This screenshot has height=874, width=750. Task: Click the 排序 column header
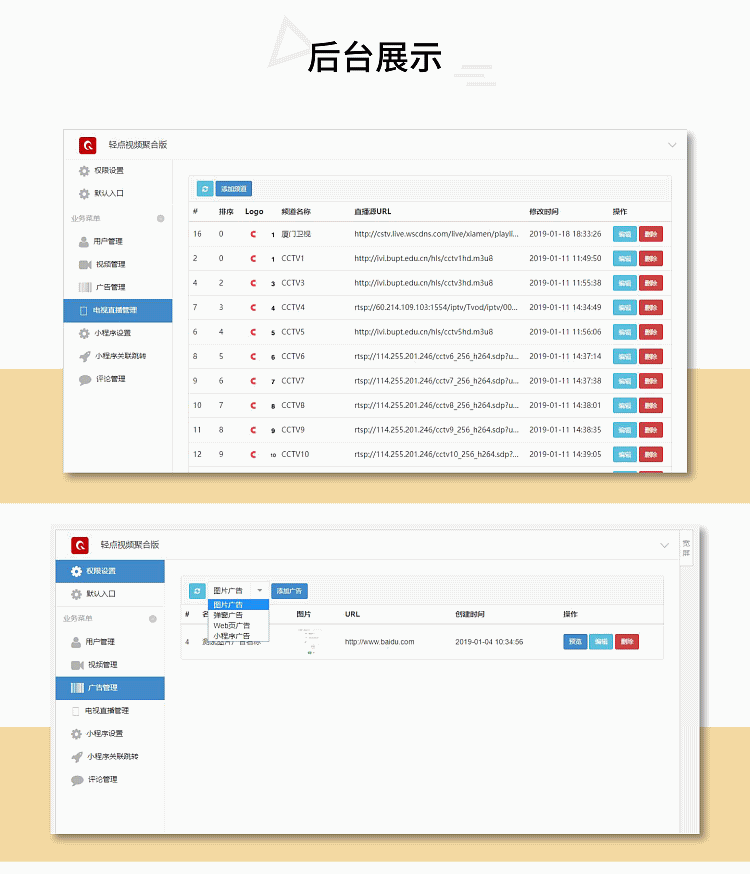226,212
